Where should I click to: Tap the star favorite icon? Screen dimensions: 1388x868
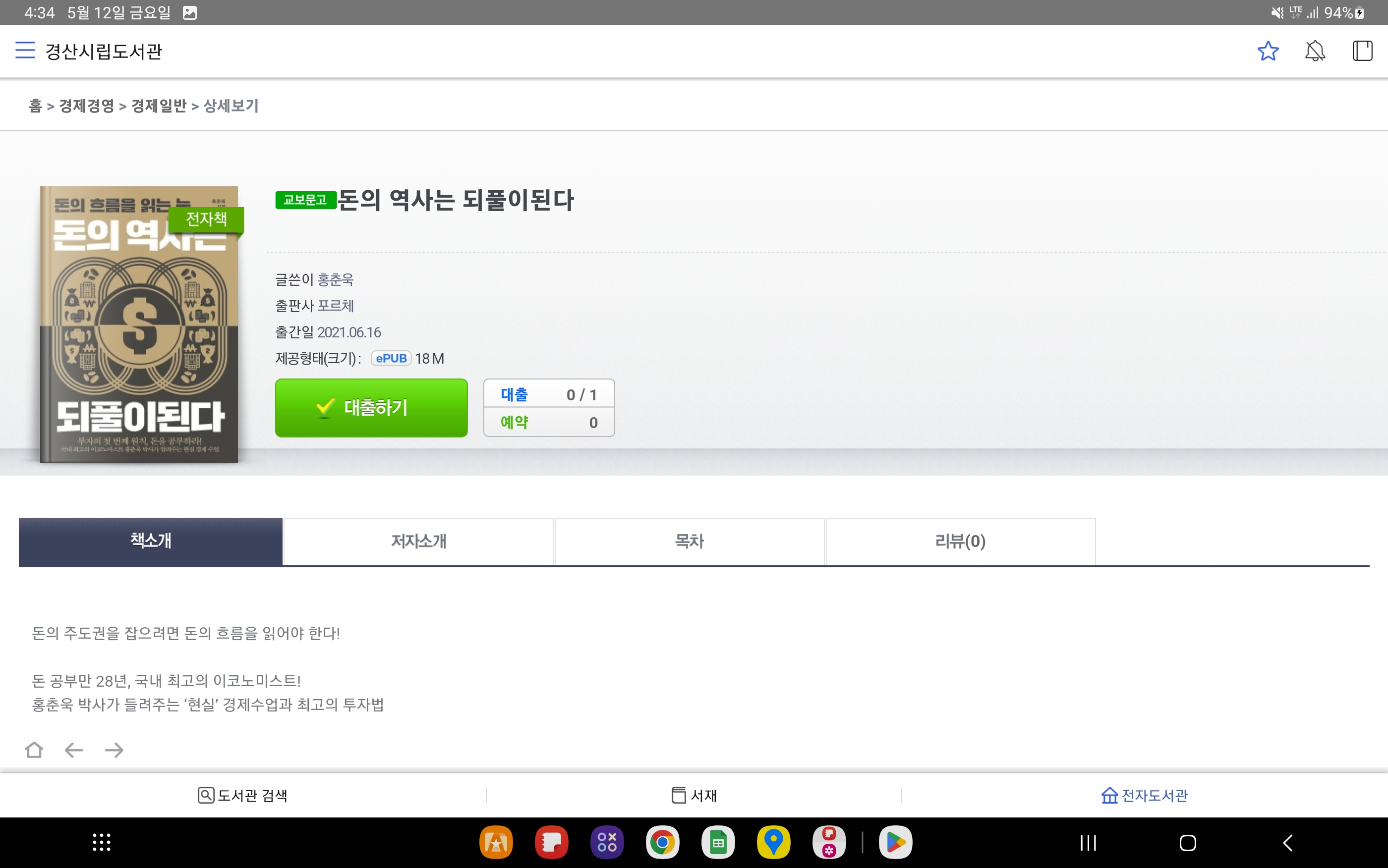1268,51
